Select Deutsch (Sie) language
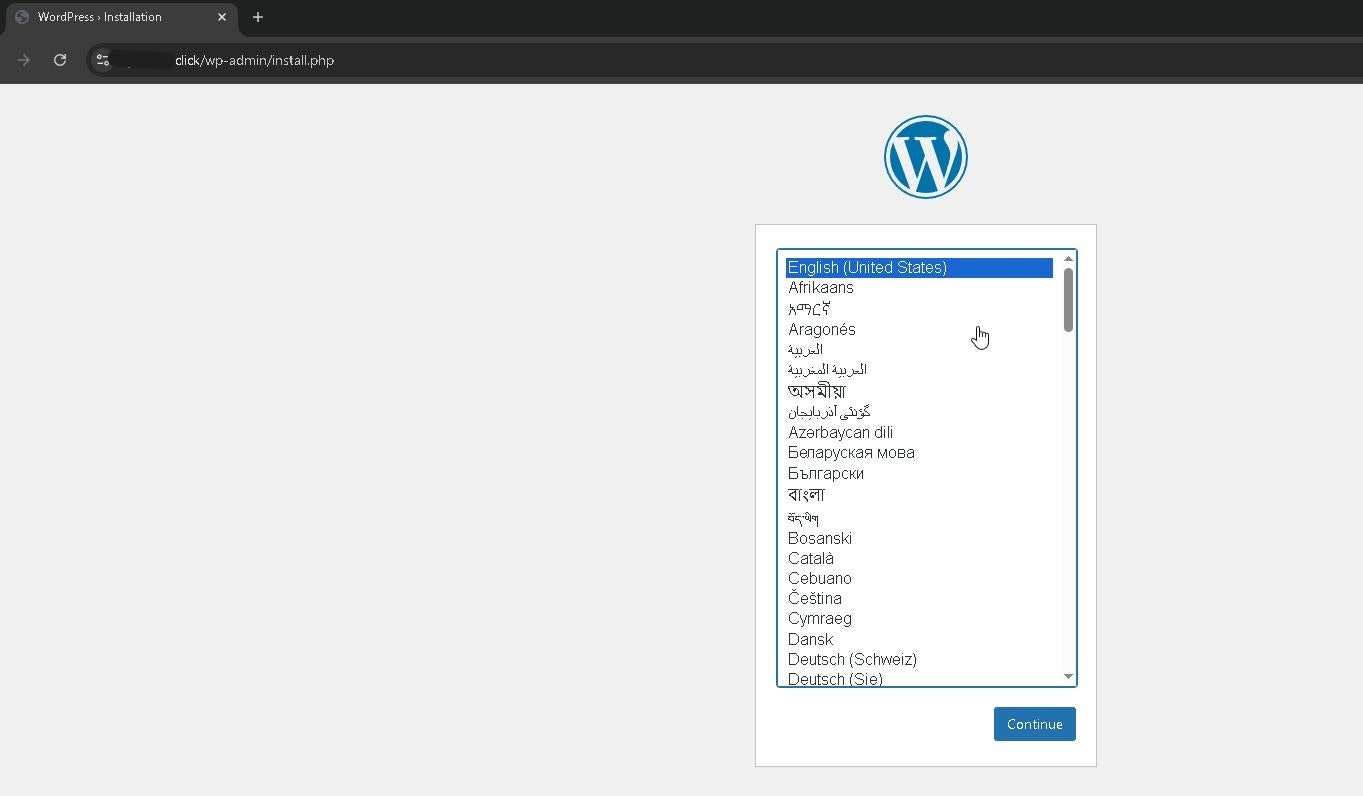1363x796 pixels. [919, 679]
